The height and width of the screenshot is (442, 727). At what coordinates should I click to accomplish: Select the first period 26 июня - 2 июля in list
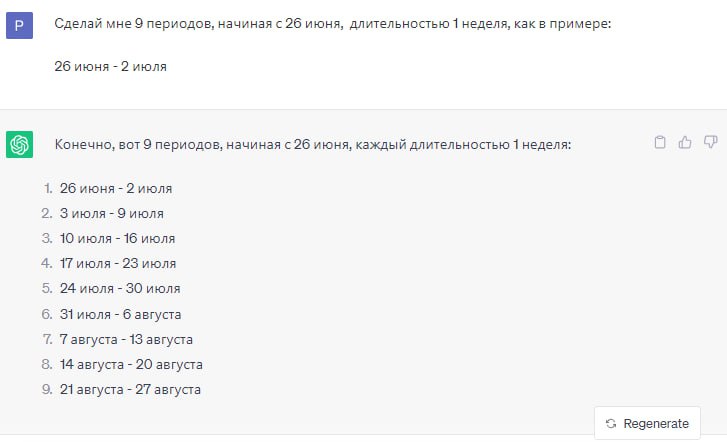coord(115,188)
